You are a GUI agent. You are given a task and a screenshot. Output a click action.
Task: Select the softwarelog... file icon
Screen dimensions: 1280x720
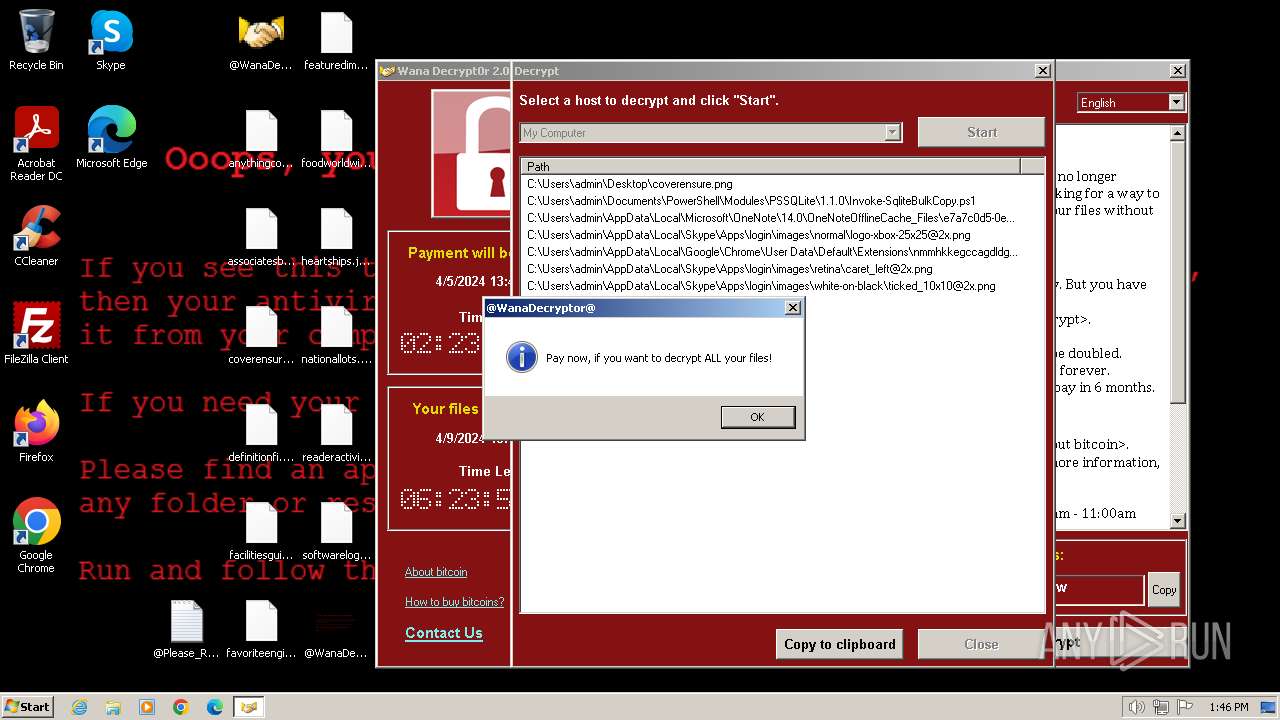point(336,530)
